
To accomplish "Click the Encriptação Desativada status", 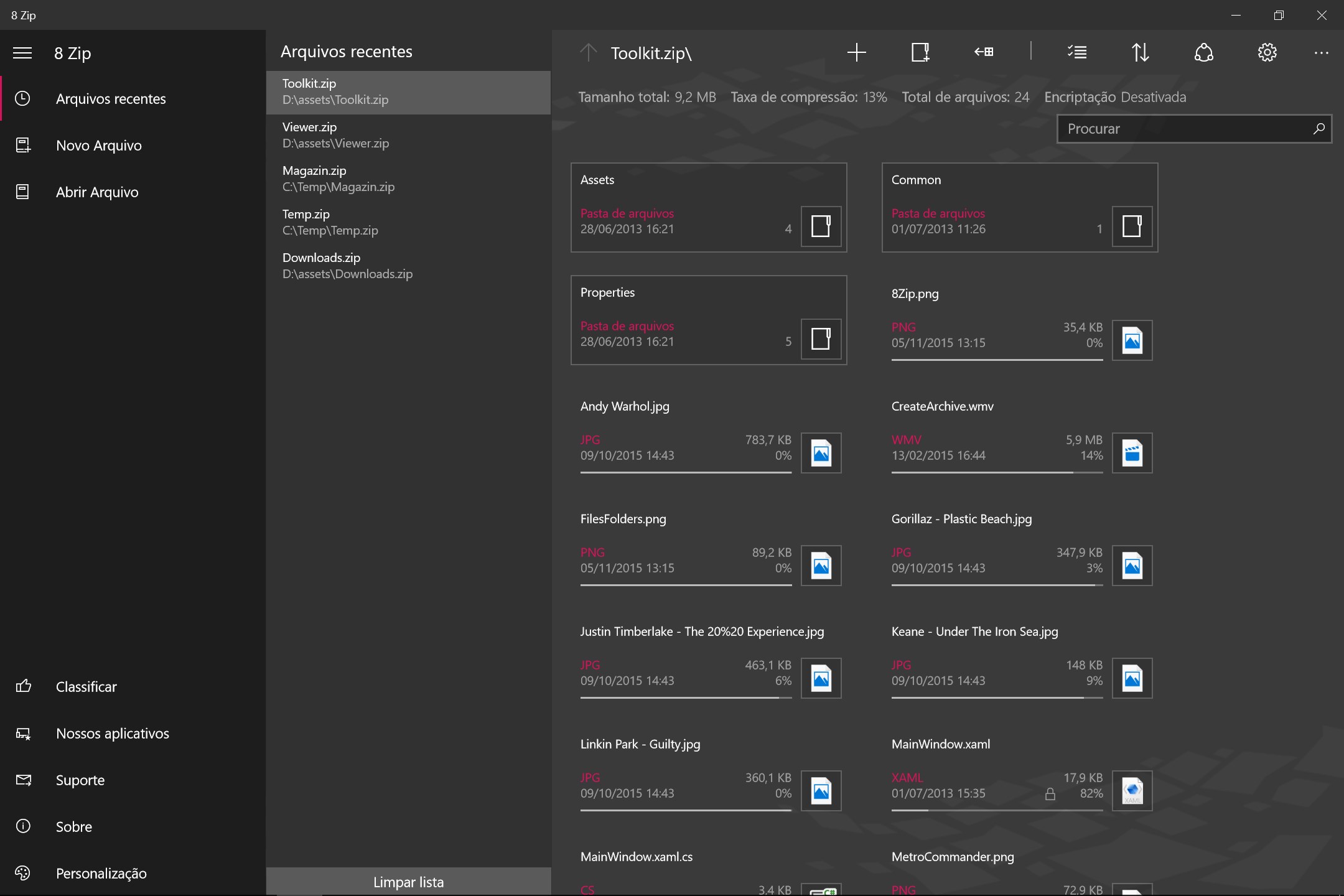I will (x=1115, y=97).
